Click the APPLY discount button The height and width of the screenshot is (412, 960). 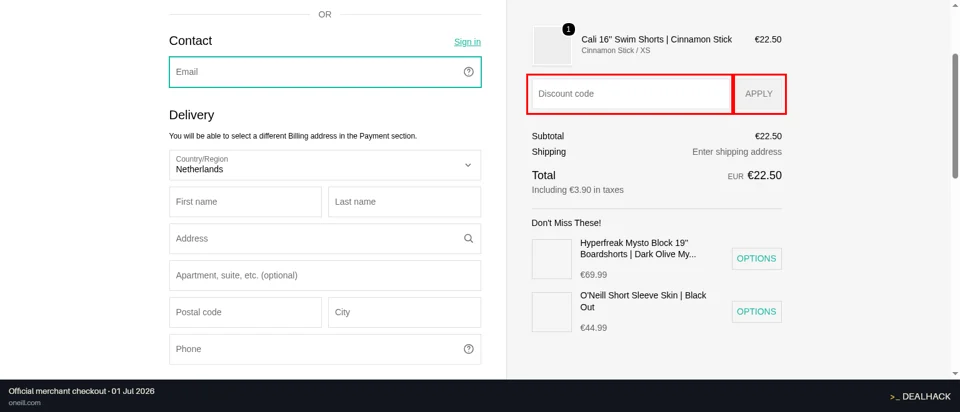coord(759,94)
